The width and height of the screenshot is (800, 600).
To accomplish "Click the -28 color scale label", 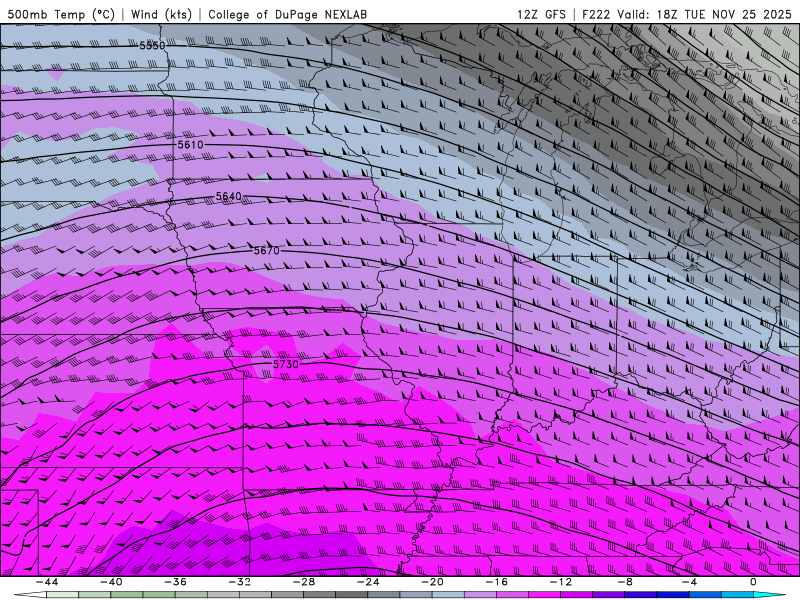I will (x=304, y=582).
